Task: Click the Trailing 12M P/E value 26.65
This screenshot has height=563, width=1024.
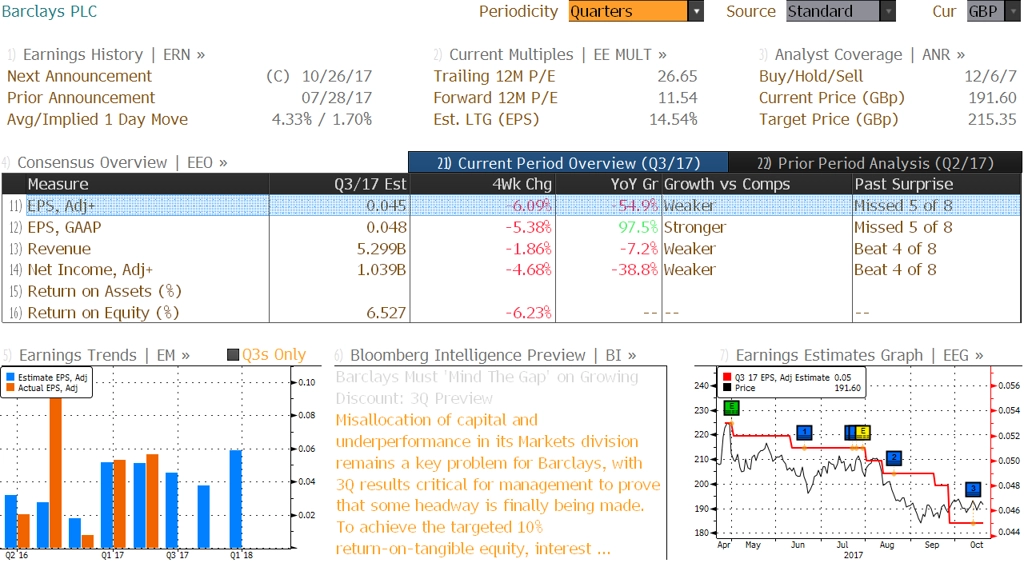Action: (677, 76)
